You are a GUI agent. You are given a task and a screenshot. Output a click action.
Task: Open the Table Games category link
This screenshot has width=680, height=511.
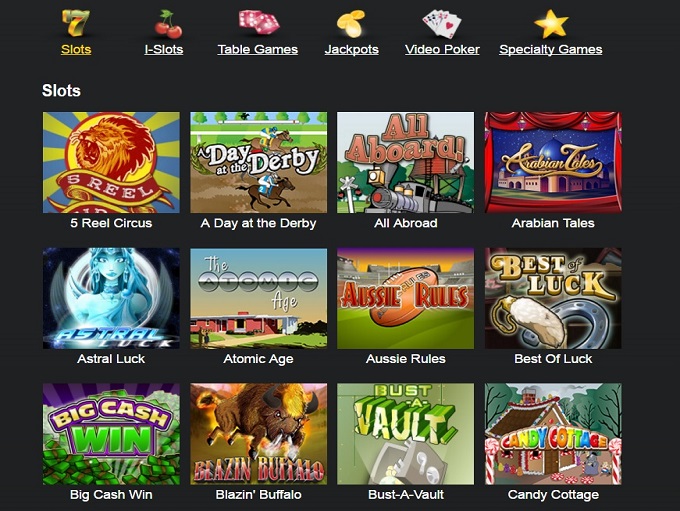258,49
